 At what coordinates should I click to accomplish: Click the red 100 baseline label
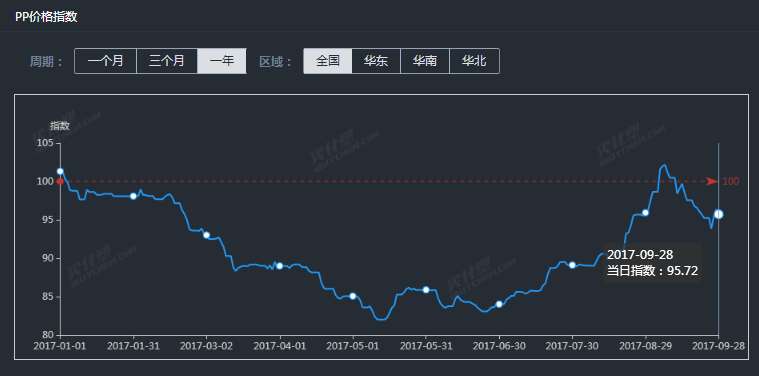pos(731,181)
